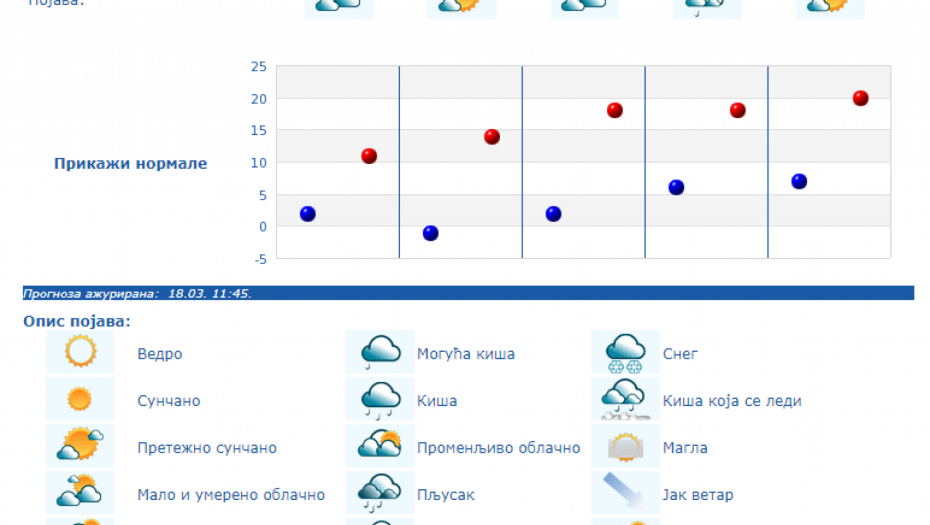Click the Мало и умерено облачно icon
The image size is (930, 525).
coord(80,494)
